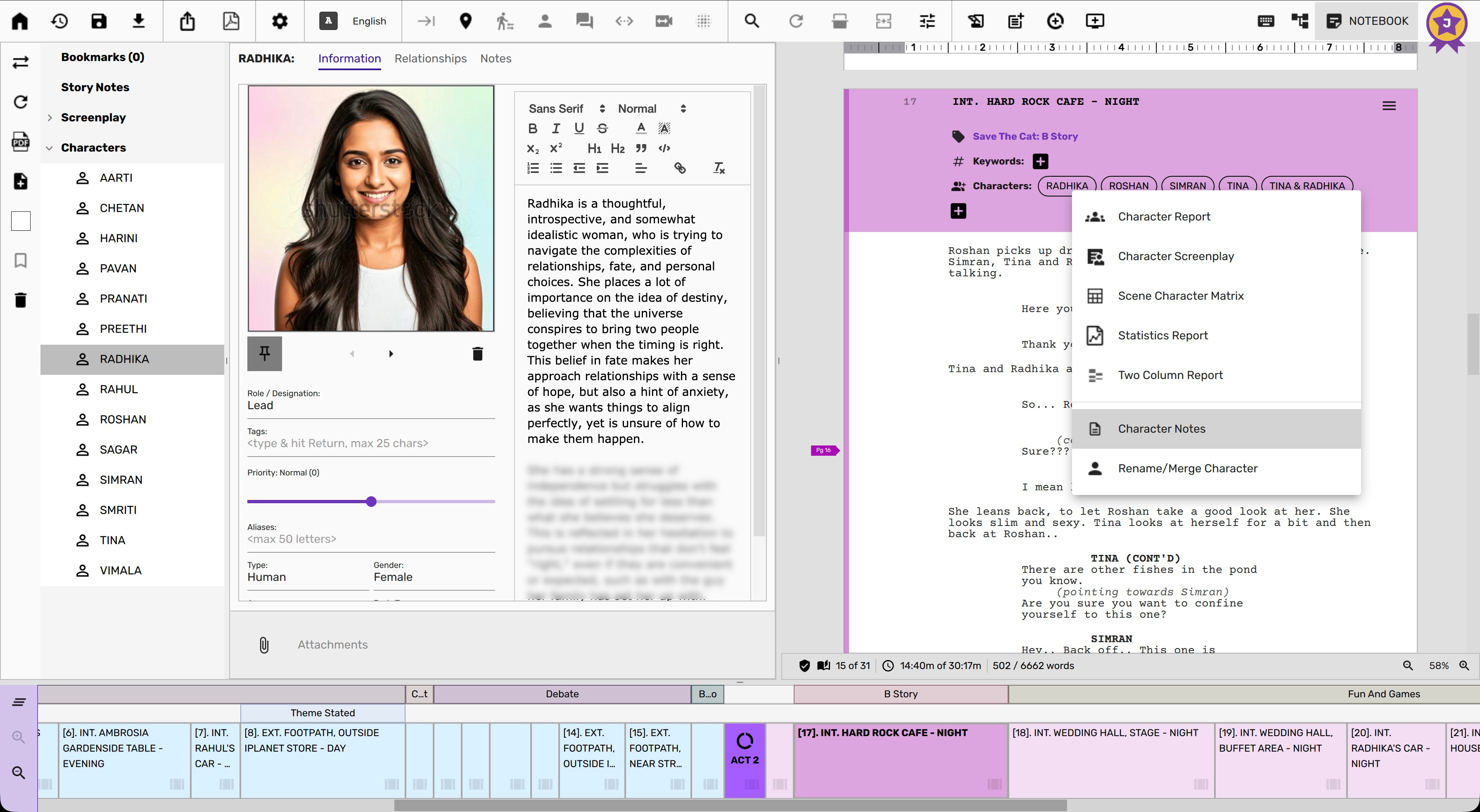Click the location pin icon
Image resolution: width=1480 pixels, height=812 pixels.
coord(465,21)
